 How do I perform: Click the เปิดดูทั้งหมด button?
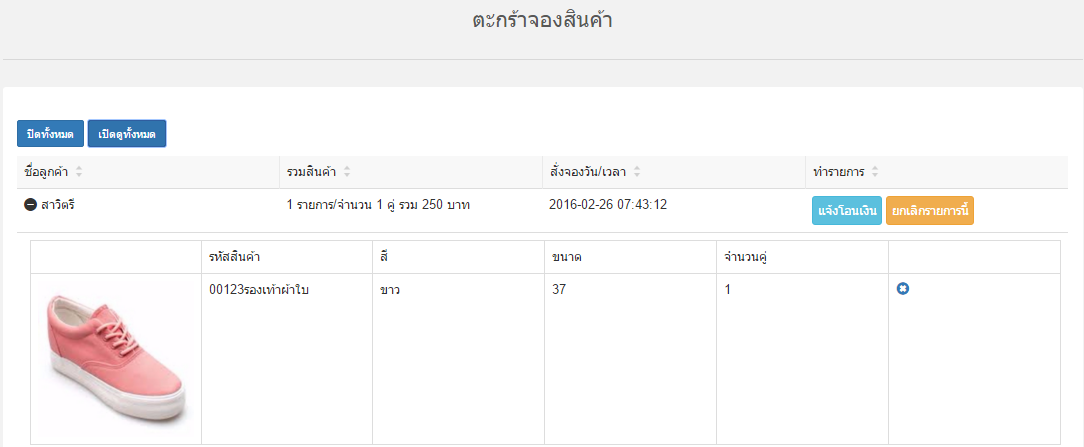(127, 133)
